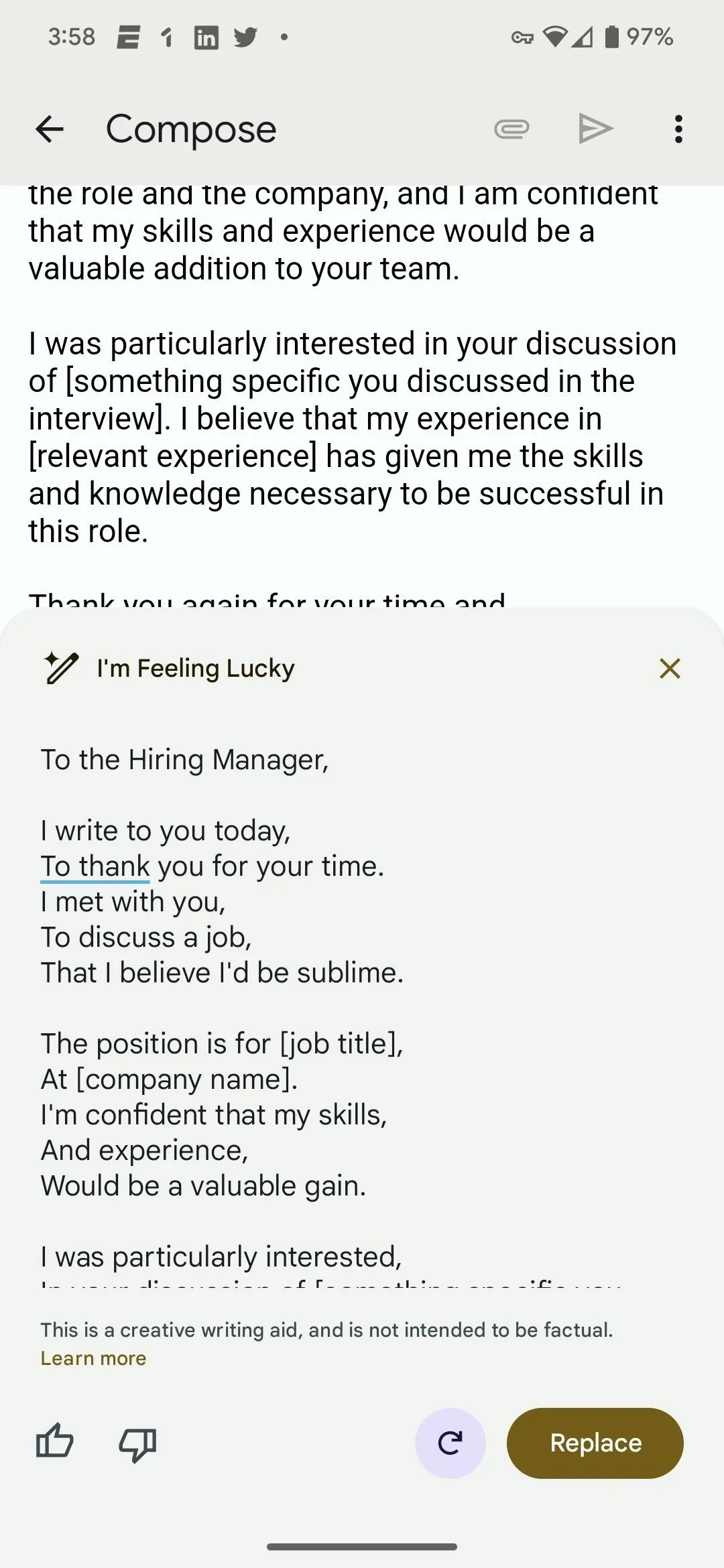Replace draft with generated text
The width and height of the screenshot is (724, 1568).
tap(595, 1443)
